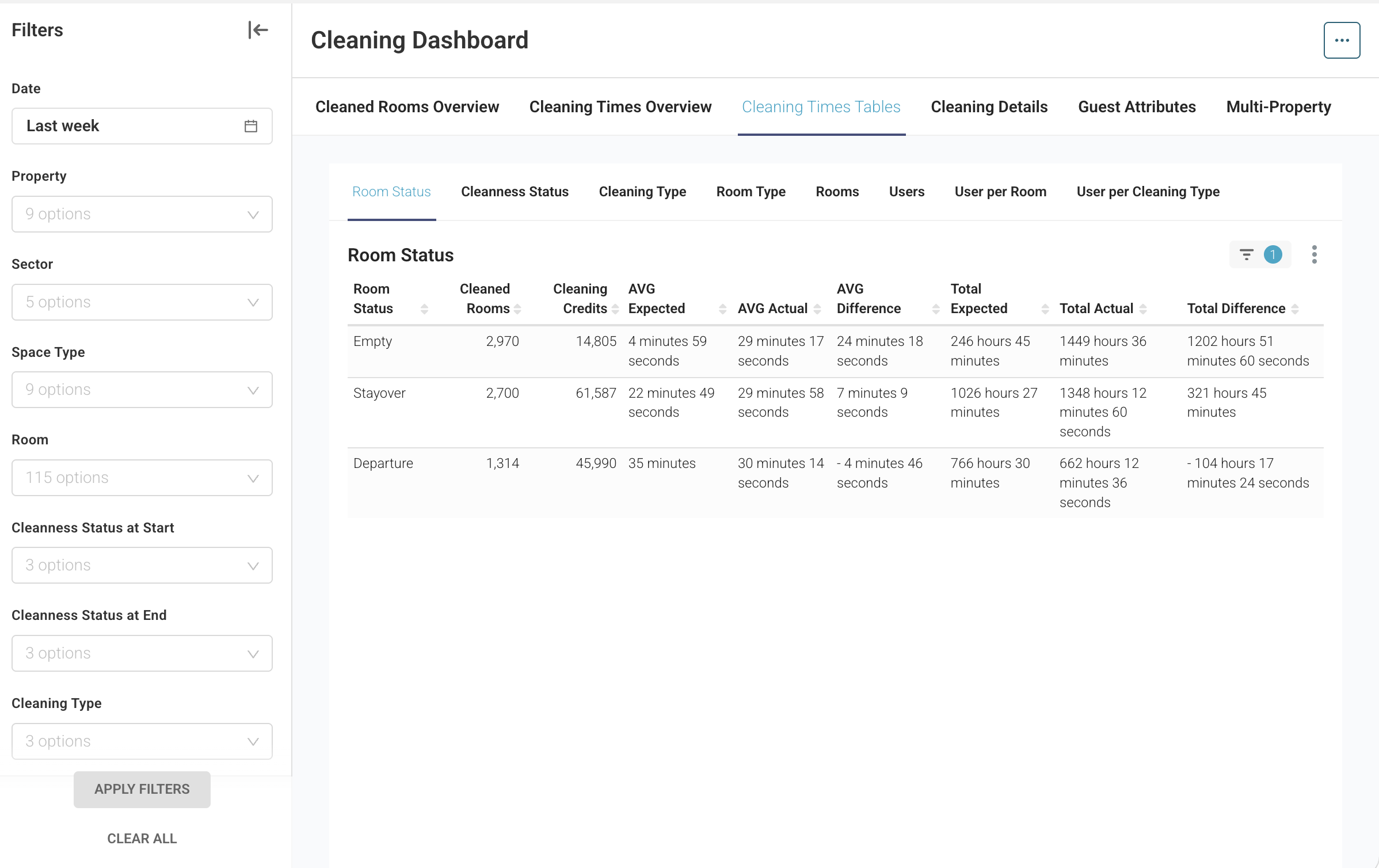The width and height of the screenshot is (1379, 868).
Task: Sort table by Total Difference column
Action: (1295, 309)
